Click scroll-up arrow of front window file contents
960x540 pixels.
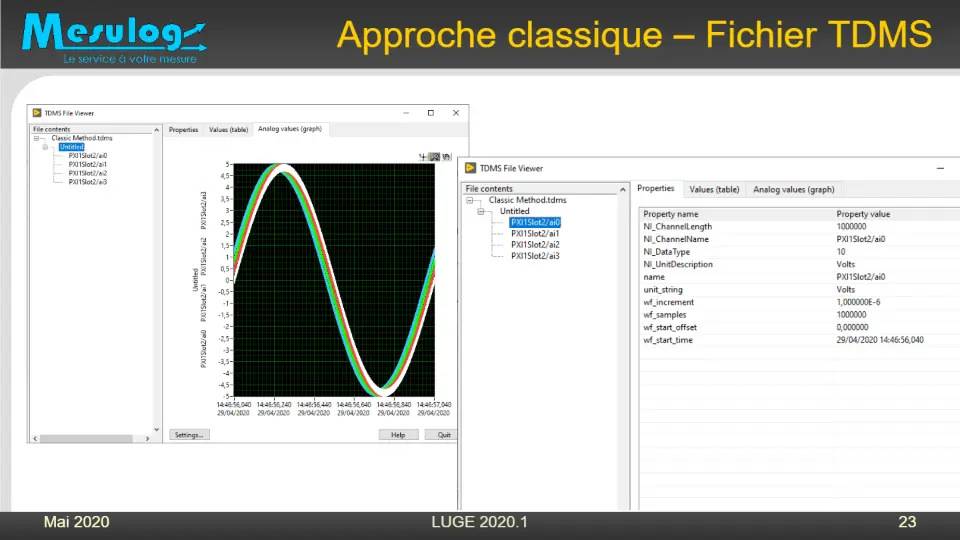[x=623, y=189]
